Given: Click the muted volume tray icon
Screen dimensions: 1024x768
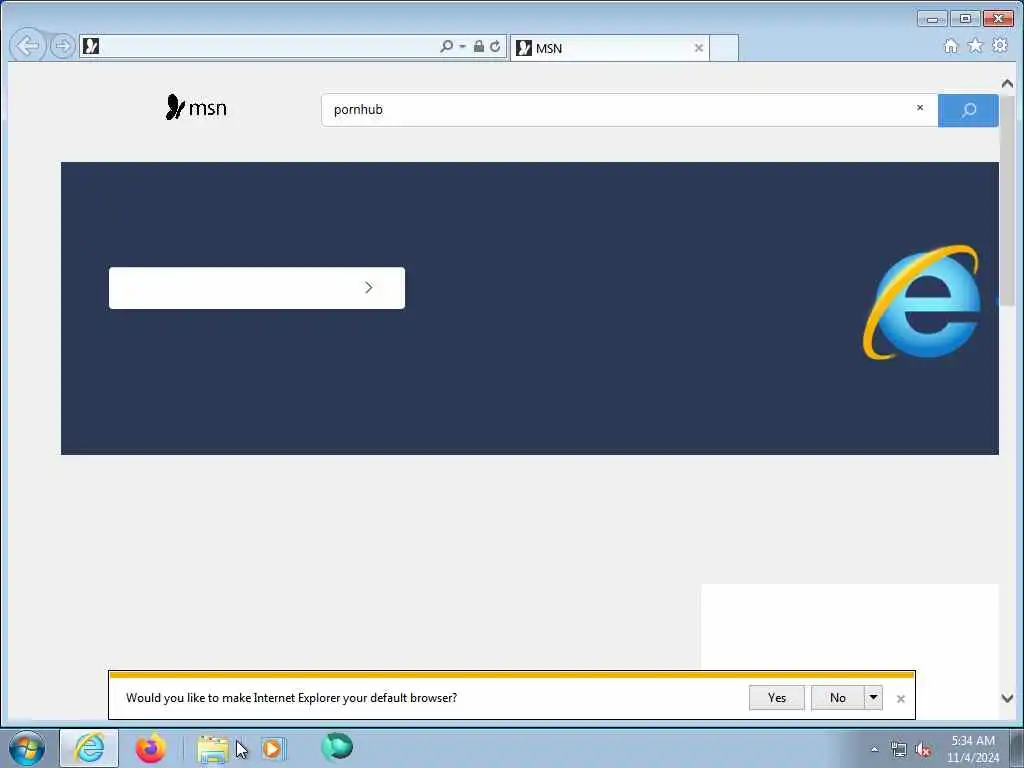Looking at the screenshot, I should [x=923, y=750].
